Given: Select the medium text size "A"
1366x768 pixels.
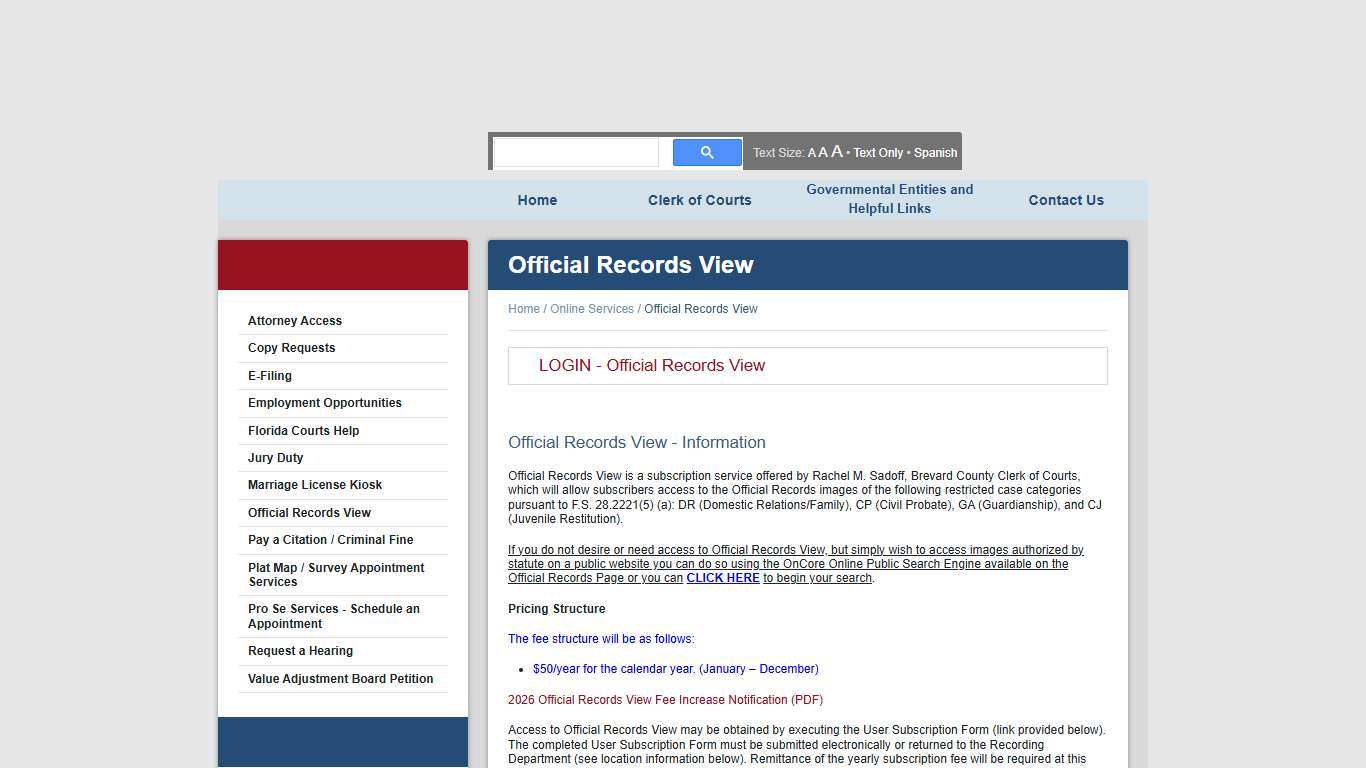Looking at the screenshot, I should (823, 152).
